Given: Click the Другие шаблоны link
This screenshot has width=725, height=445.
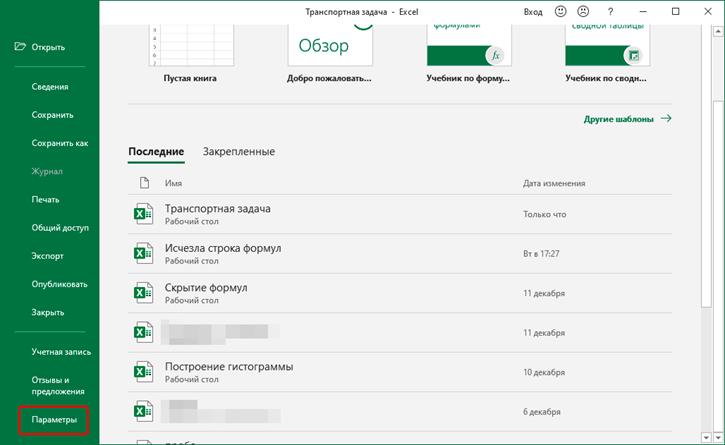Looking at the screenshot, I should pyautogui.click(x=618, y=119).
